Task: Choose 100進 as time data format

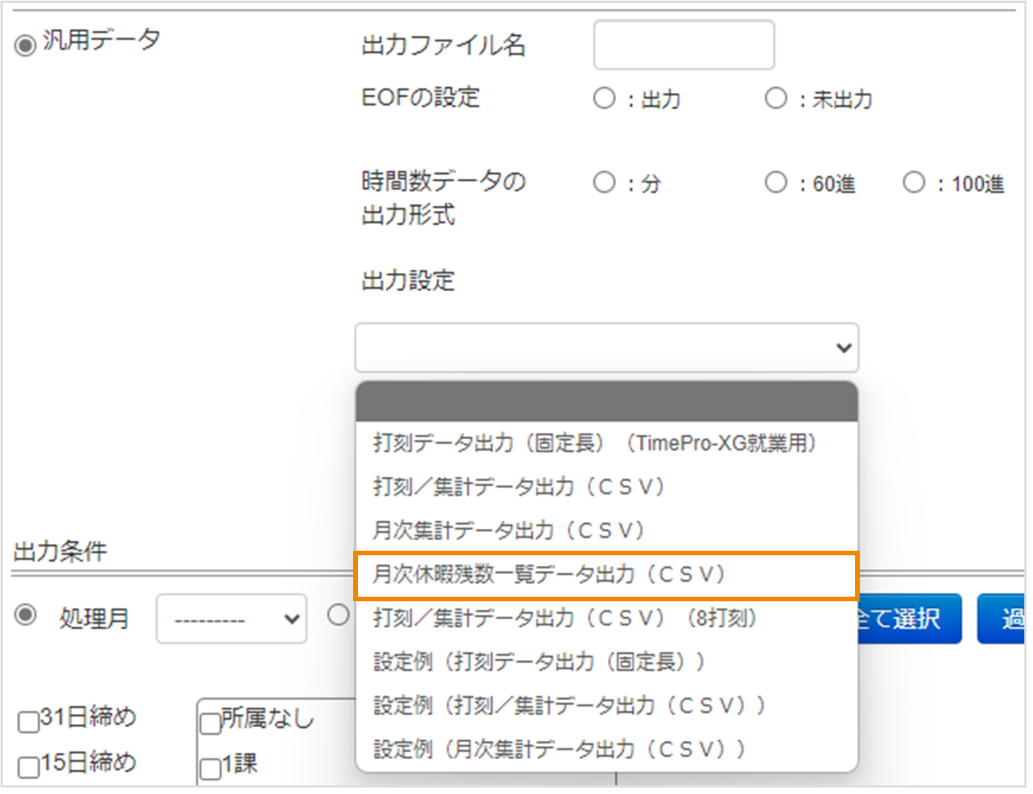Action: coord(913,183)
